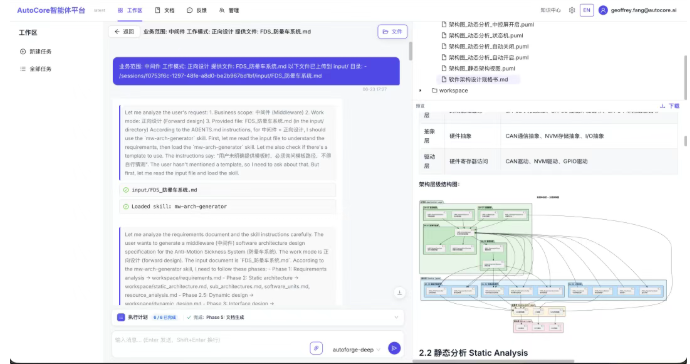Select 全部任务 in the sidebar

click(x=36, y=69)
